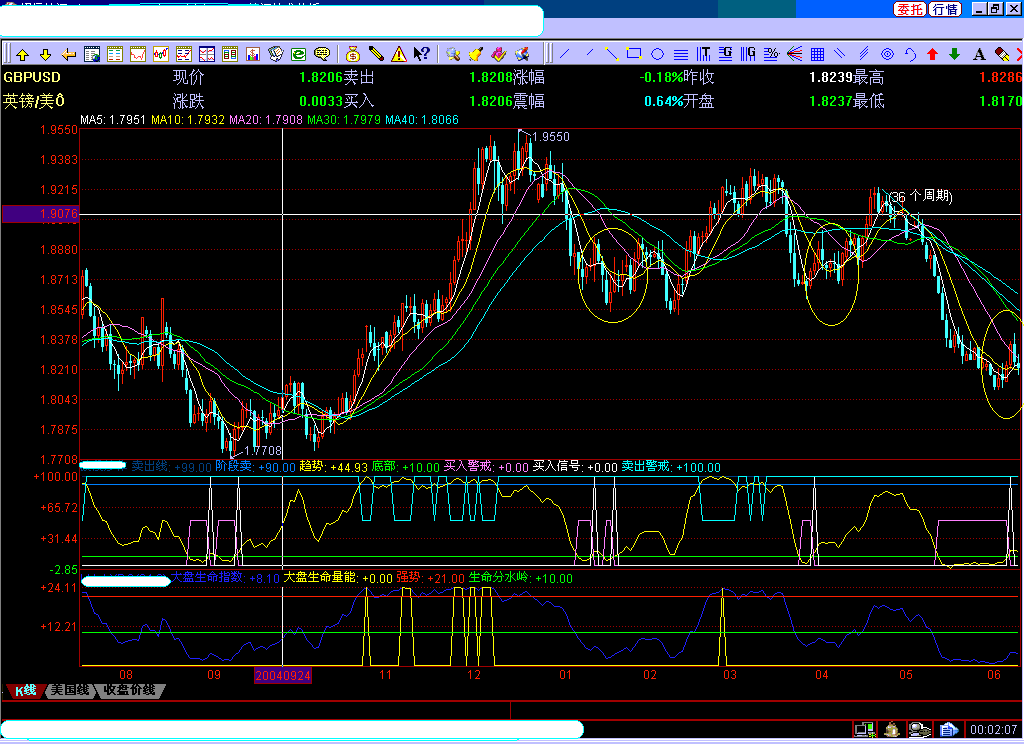Select the rectangle drawing tool
Screen dimensions: 1024x744
click(x=635, y=53)
